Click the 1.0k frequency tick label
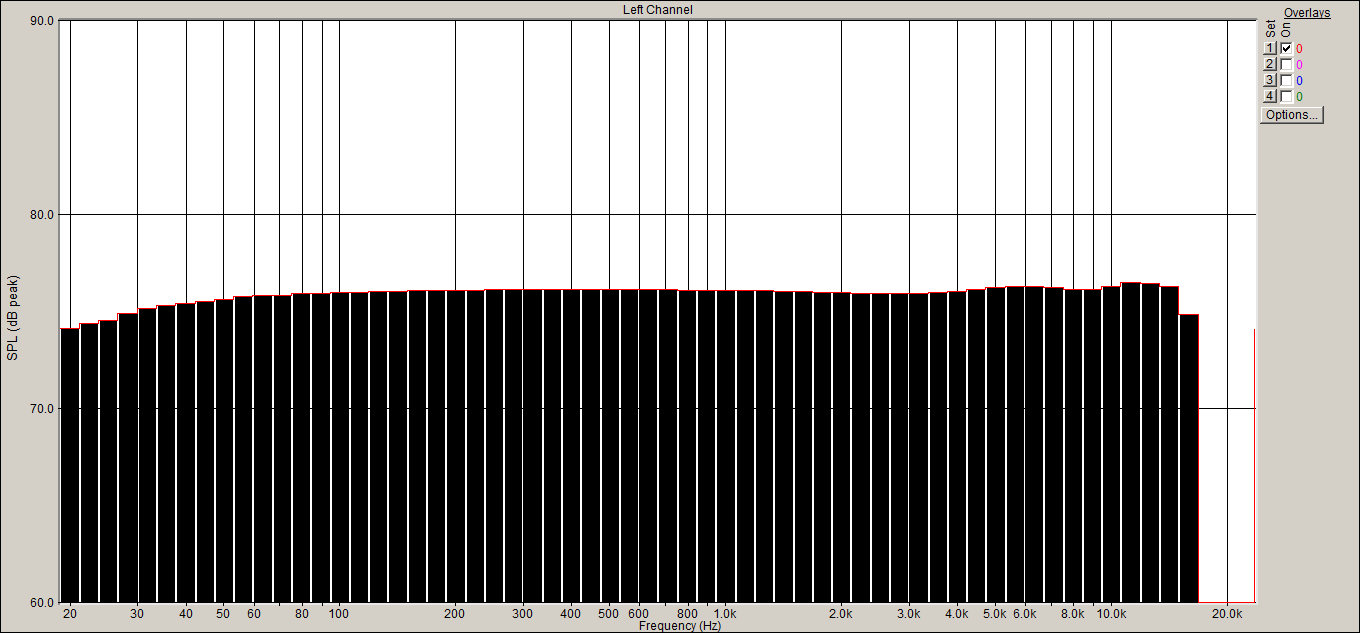The height and width of the screenshot is (633, 1360). tap(725, 613)
